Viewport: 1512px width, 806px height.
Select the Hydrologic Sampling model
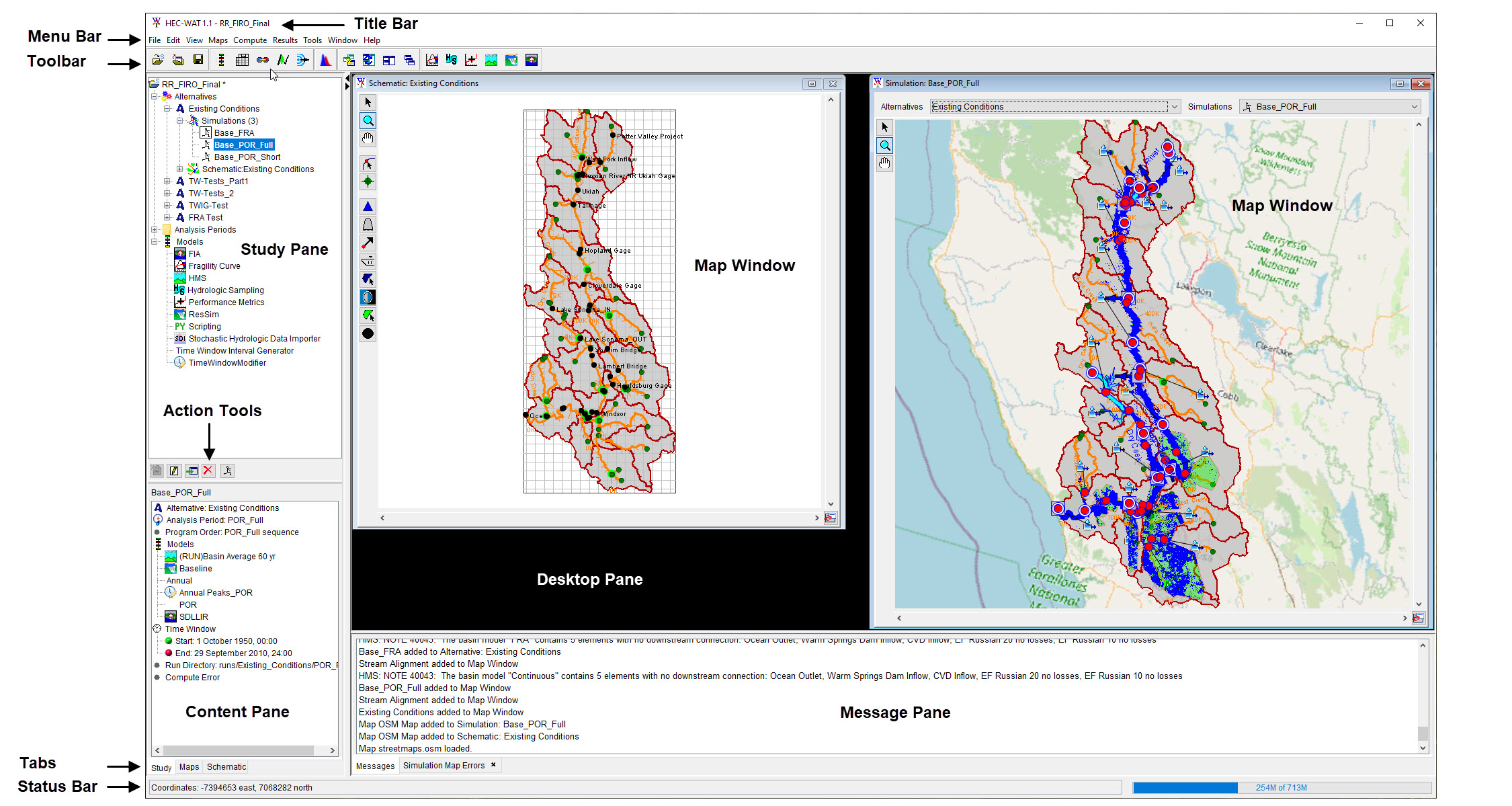click(226, 290)
